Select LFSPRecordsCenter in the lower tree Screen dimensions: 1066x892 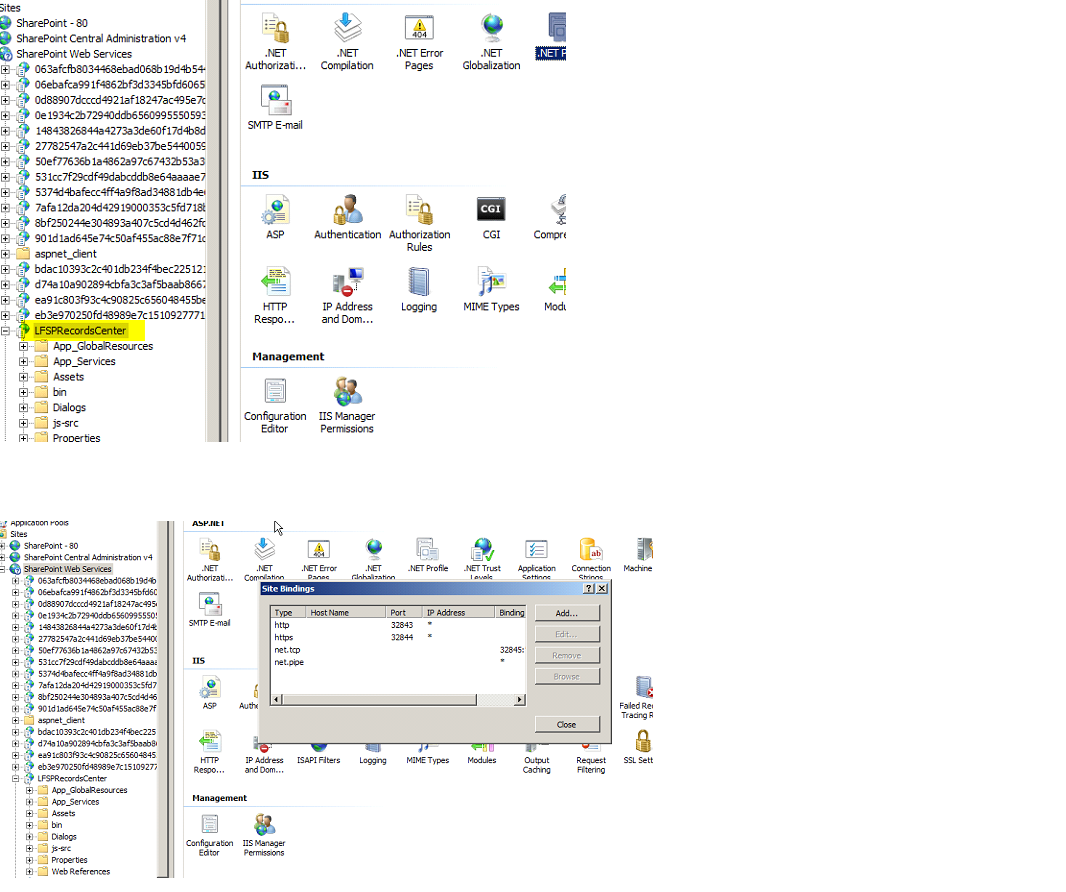point(72,778)
